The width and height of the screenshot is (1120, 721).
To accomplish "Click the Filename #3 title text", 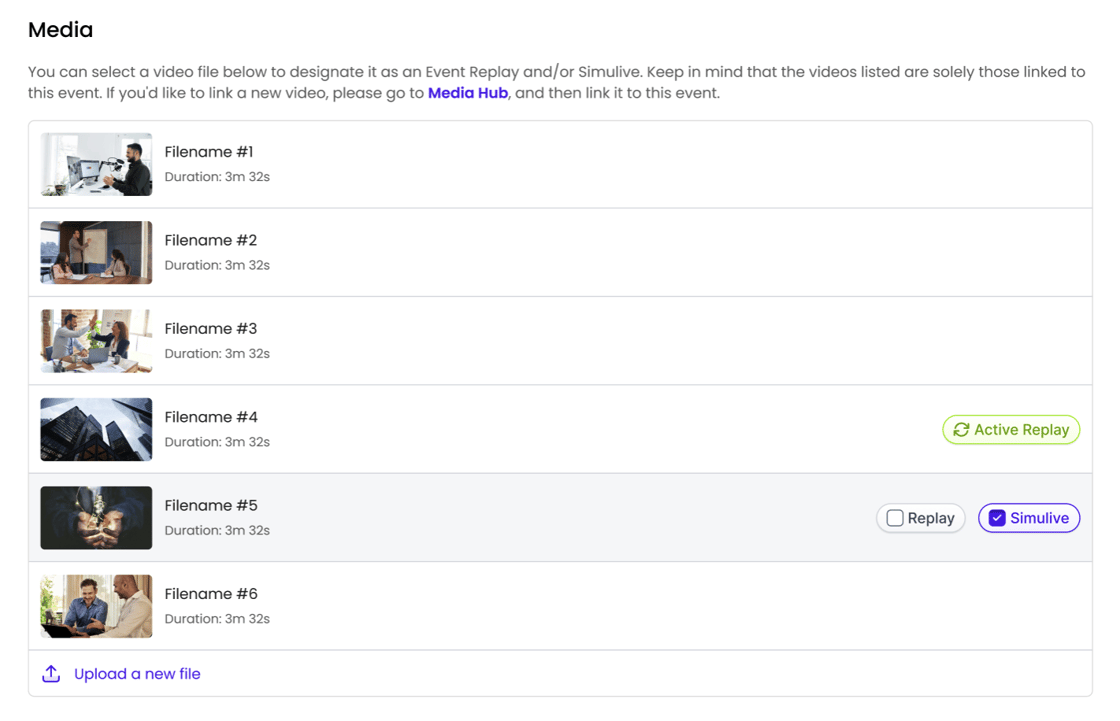I will [211, 329].
